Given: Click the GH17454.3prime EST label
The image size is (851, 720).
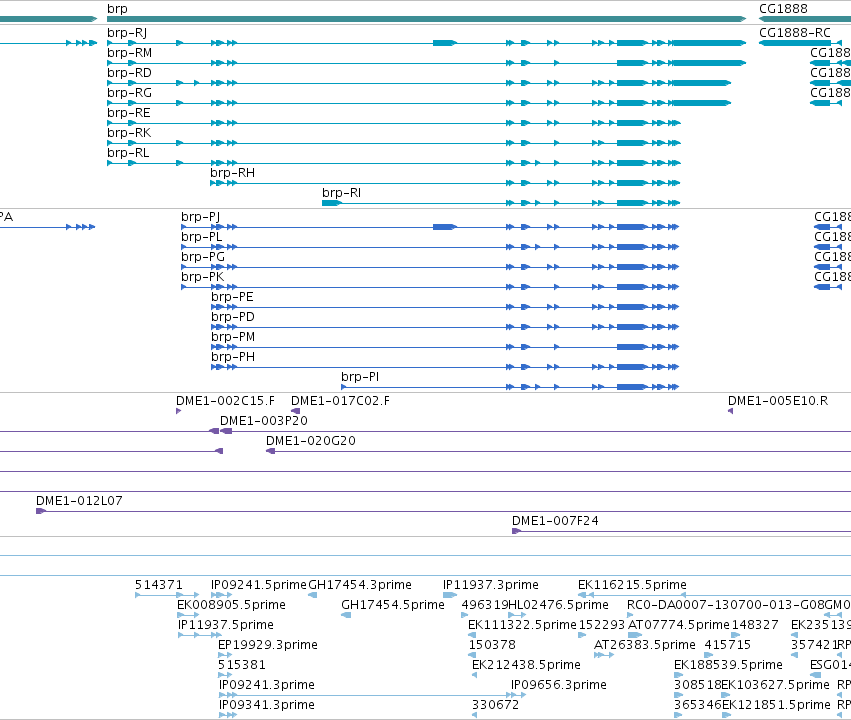Looking at the screenshot, I should (360, 585).
